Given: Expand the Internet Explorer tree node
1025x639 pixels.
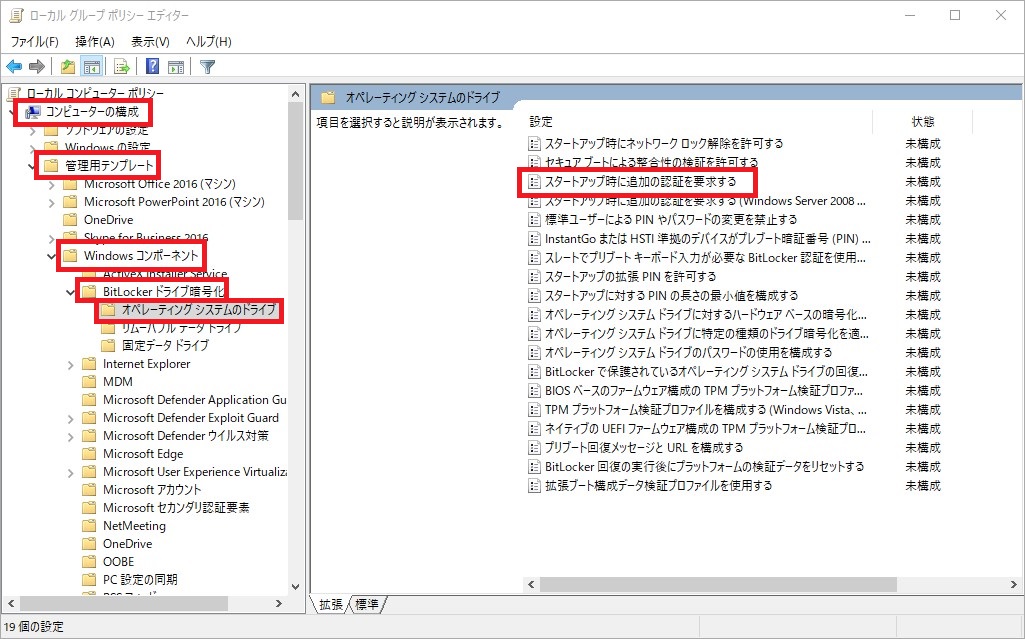Looking at the screenshot, I should [x=70, y=365].
